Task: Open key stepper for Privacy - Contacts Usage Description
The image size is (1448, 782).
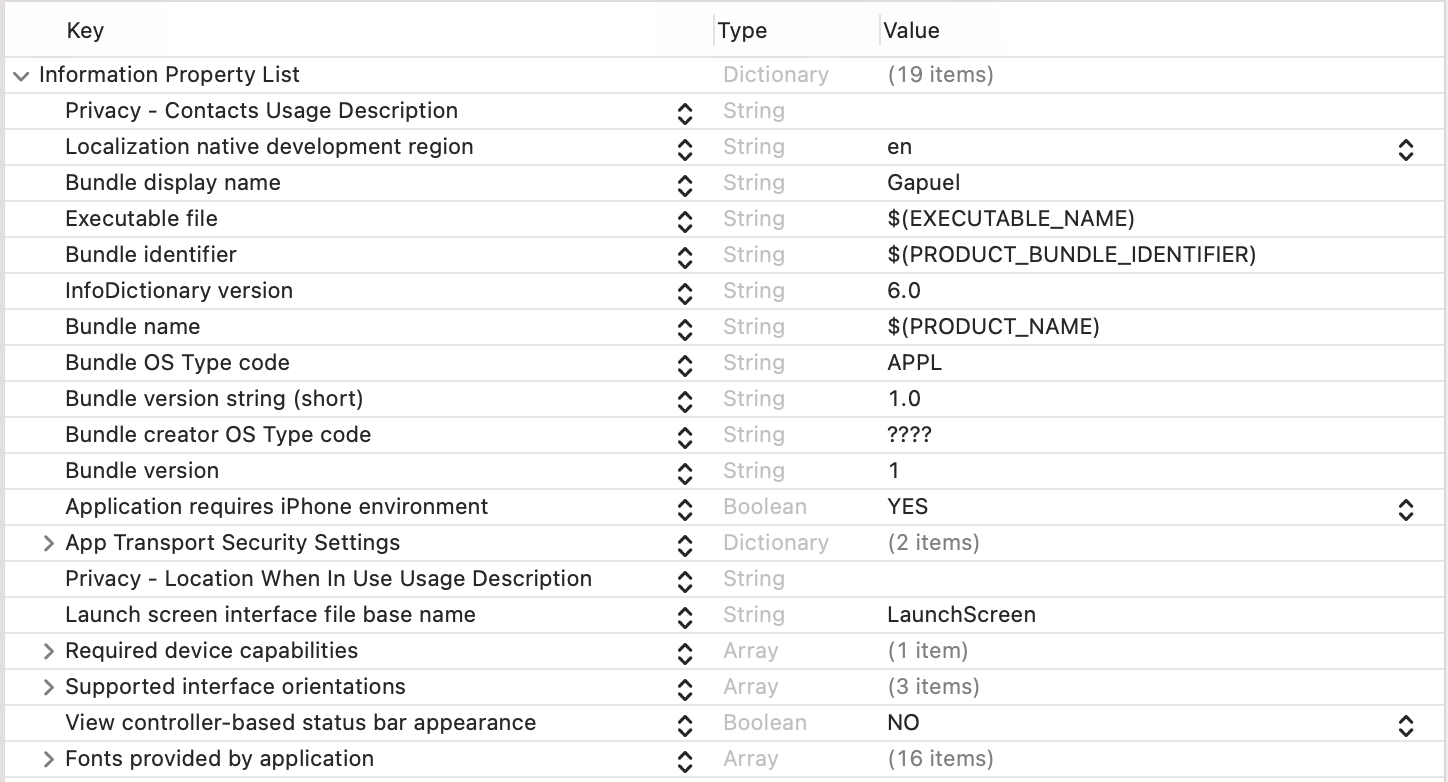Action: [685, 113]
